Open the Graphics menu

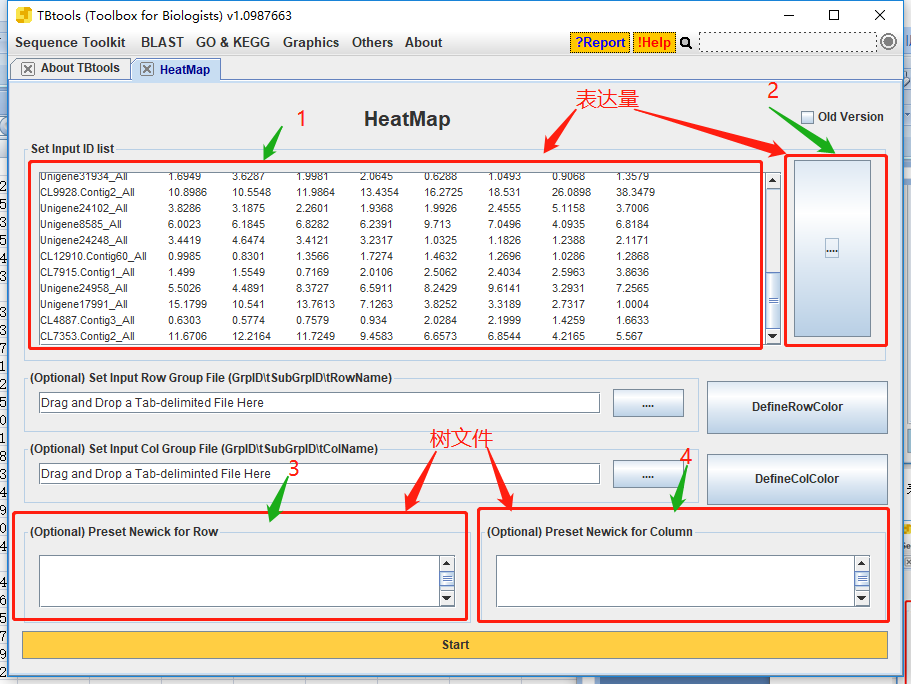click(x=311, y=42)
